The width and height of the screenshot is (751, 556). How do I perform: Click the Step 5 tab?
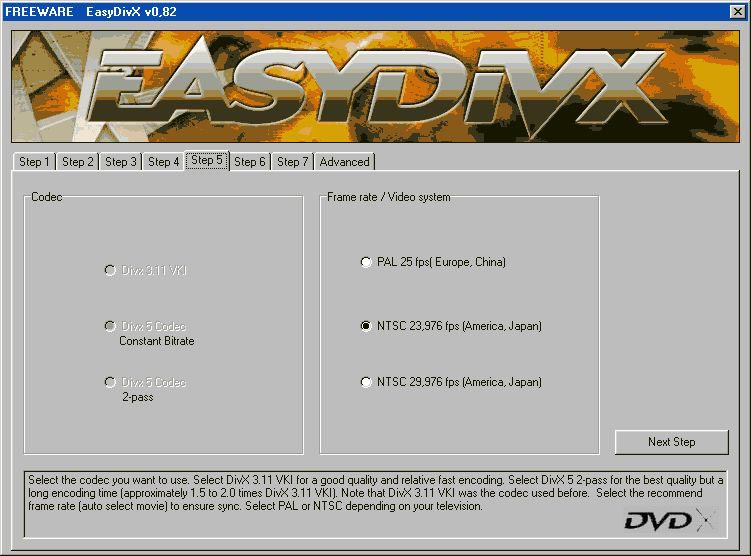click(207, 160)
